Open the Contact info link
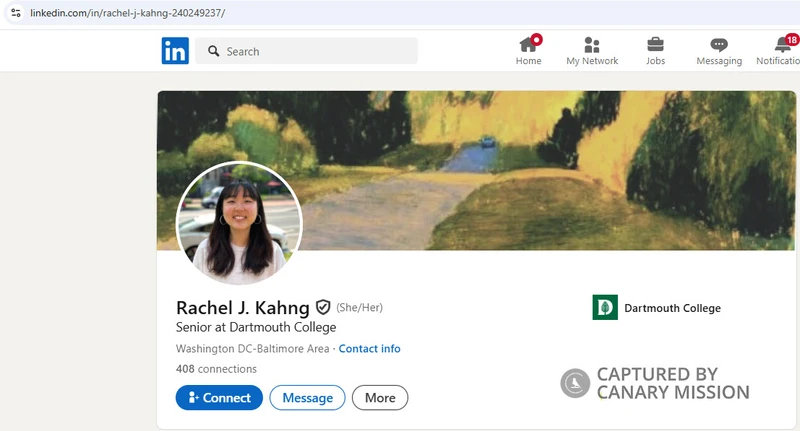This screenshot has width=800, height=431. tap(369, 348)
